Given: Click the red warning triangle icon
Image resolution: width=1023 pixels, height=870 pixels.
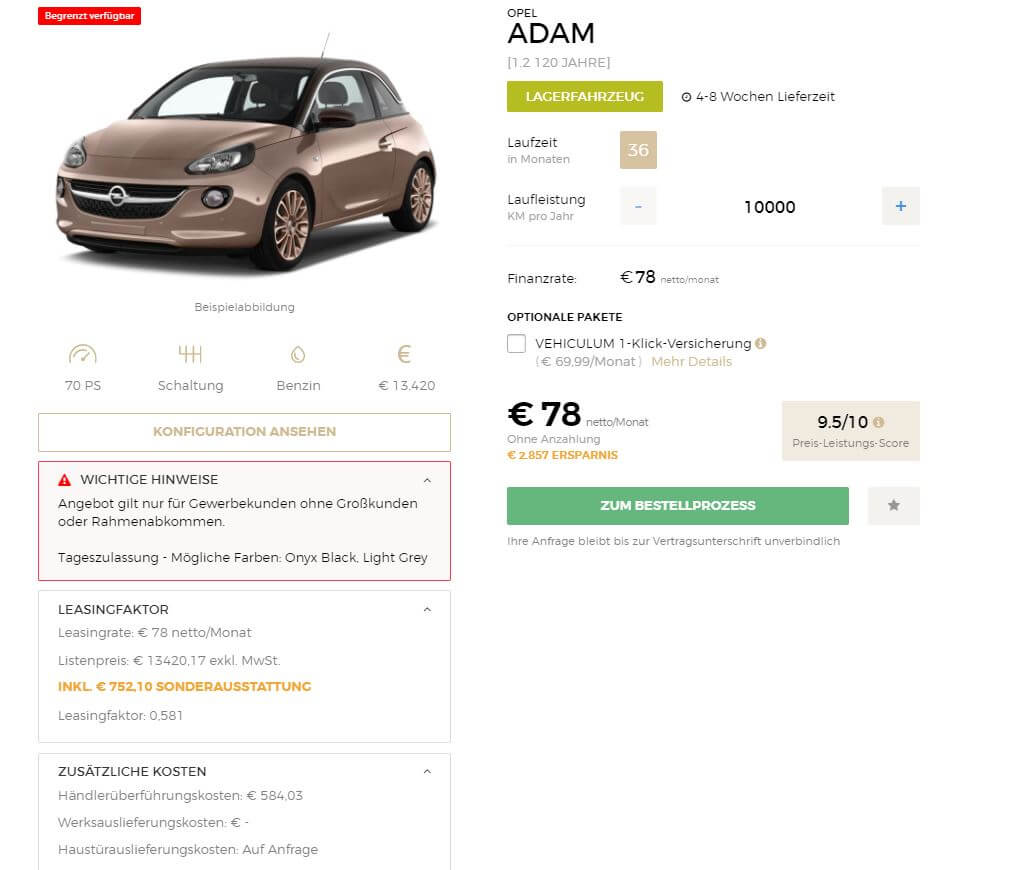Looking at the screenshot, I should click(65, 480).
